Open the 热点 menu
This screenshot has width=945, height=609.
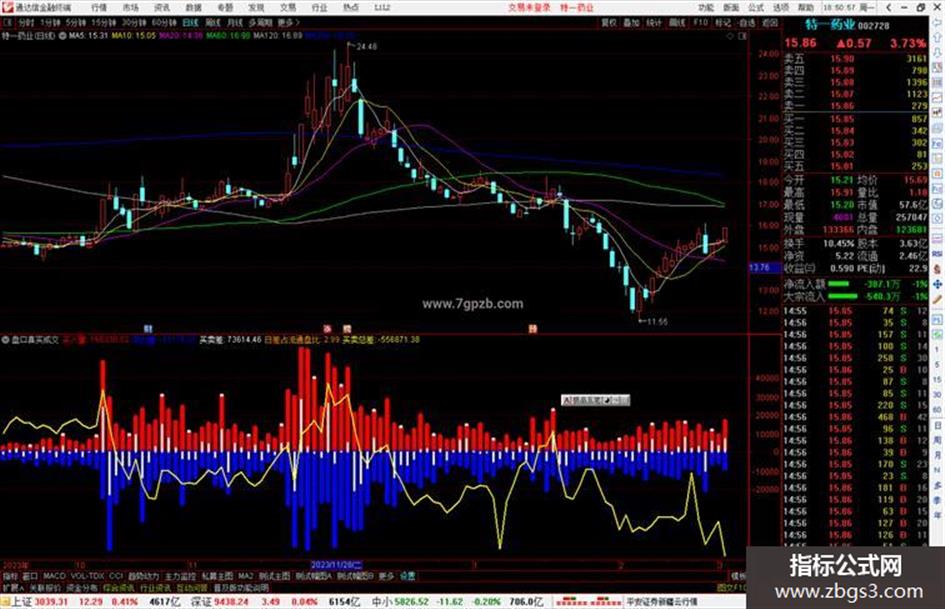(351, 8)
